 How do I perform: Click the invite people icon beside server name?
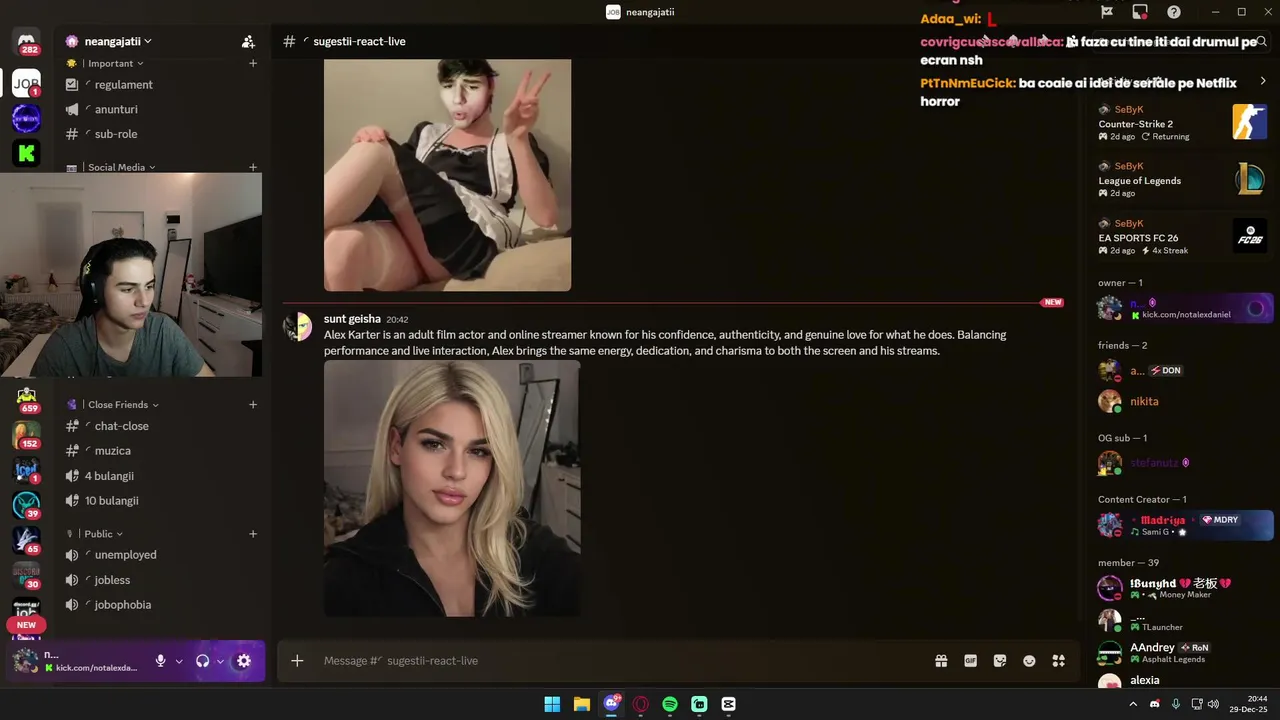click(x=248, y=41)
